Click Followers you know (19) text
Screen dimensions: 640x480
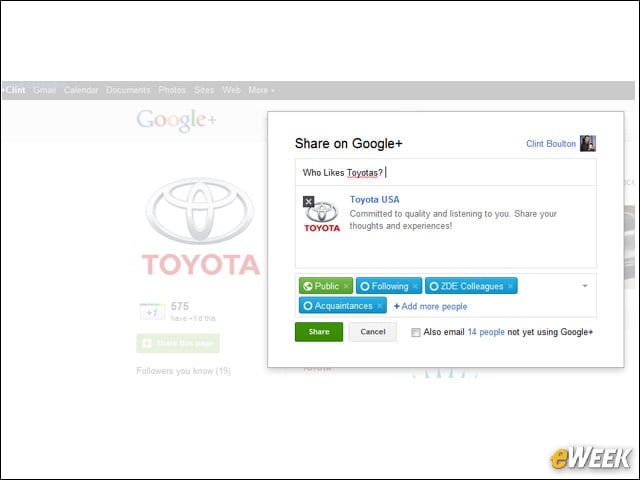[184, 371]
